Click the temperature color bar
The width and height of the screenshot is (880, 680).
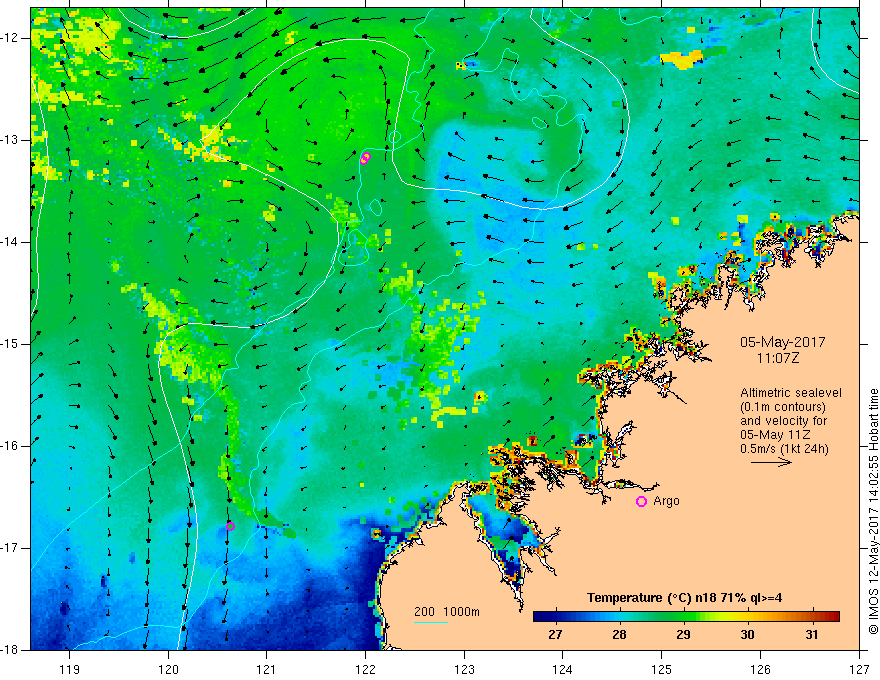pos(686,617)
